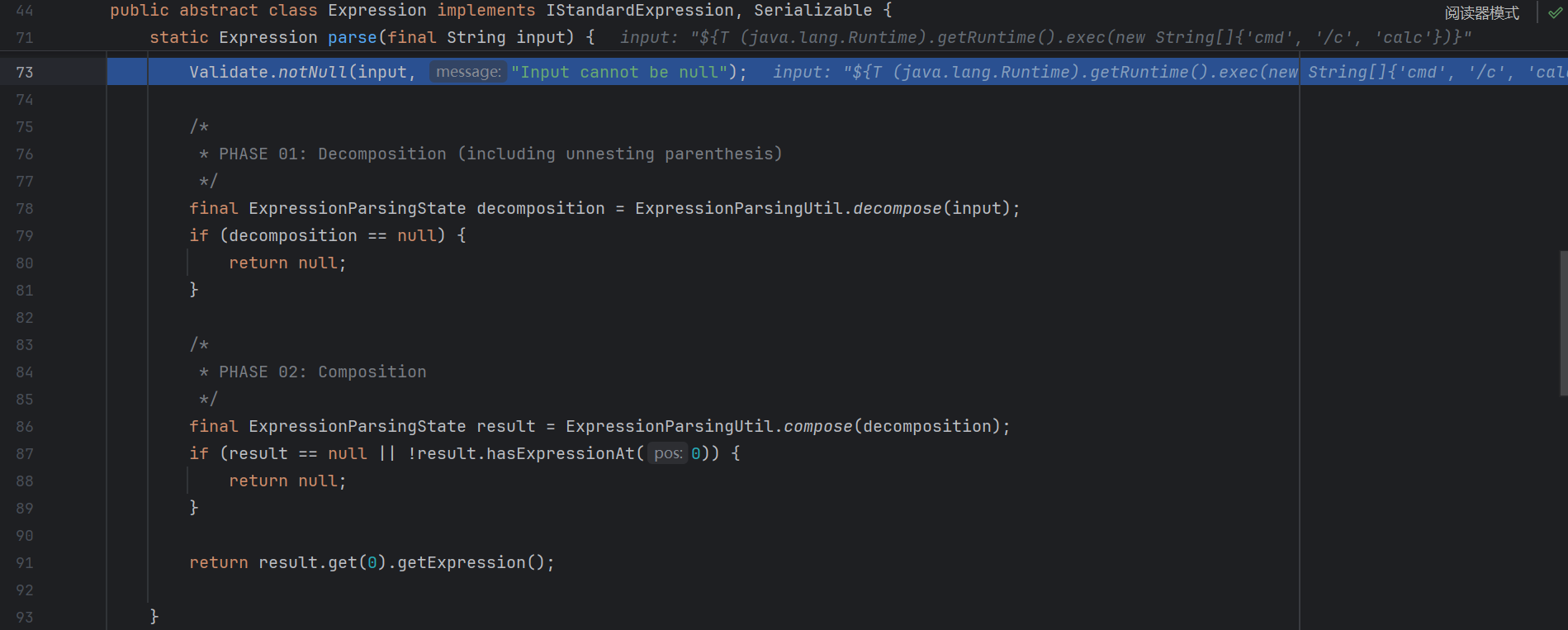
Task: Click the "pos:" parameter hint on line 87
Action: (667, 453)
